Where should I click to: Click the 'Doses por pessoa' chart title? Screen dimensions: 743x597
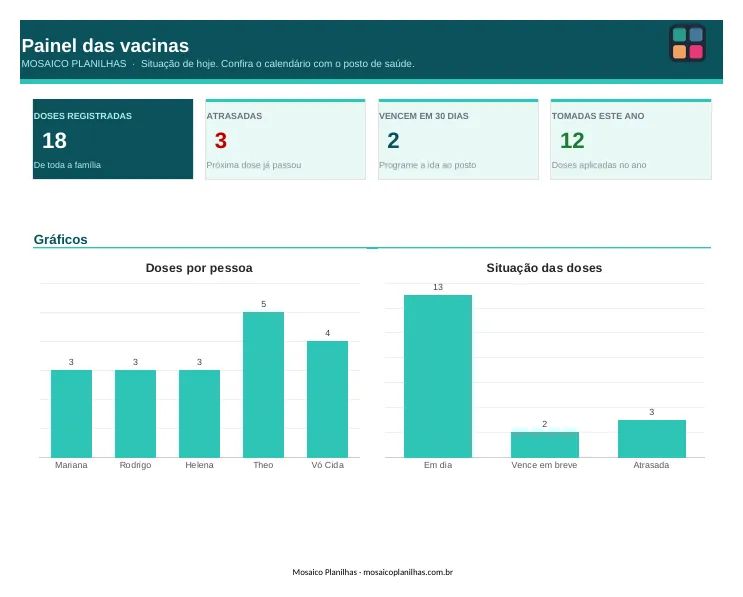199,268
